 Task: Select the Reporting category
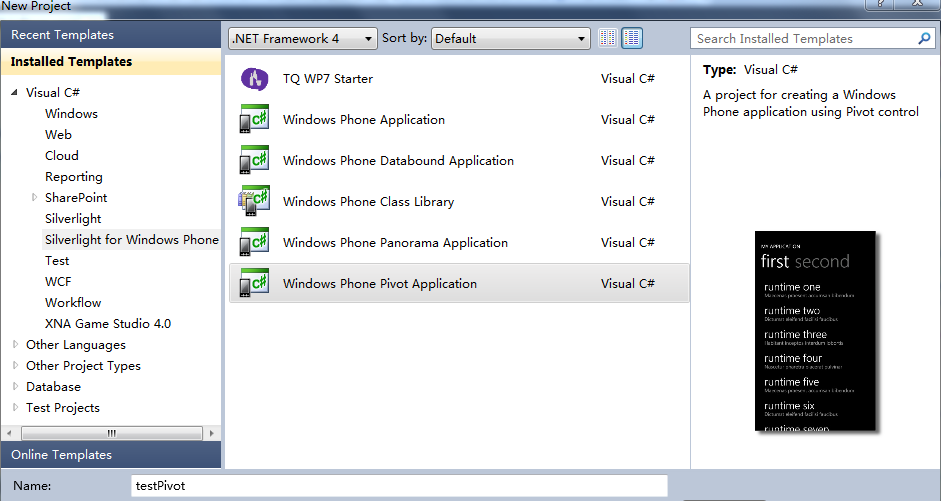click(x=74, y=177)
